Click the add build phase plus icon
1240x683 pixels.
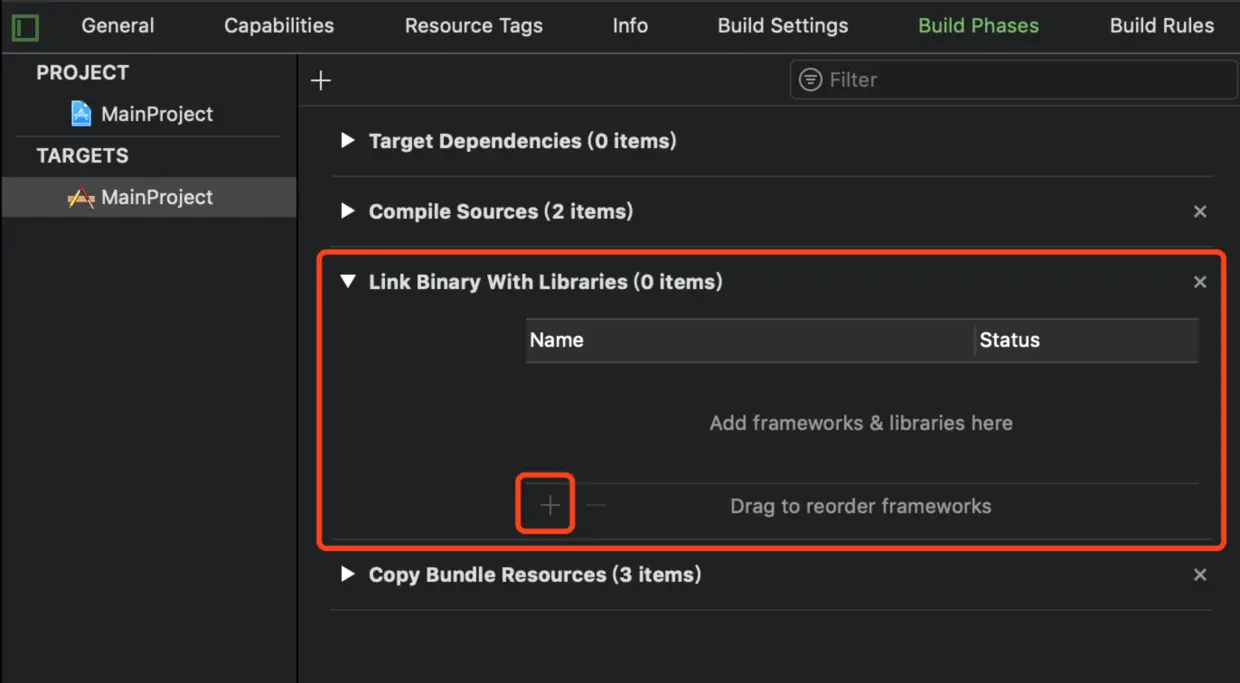(x=321, y=80)
